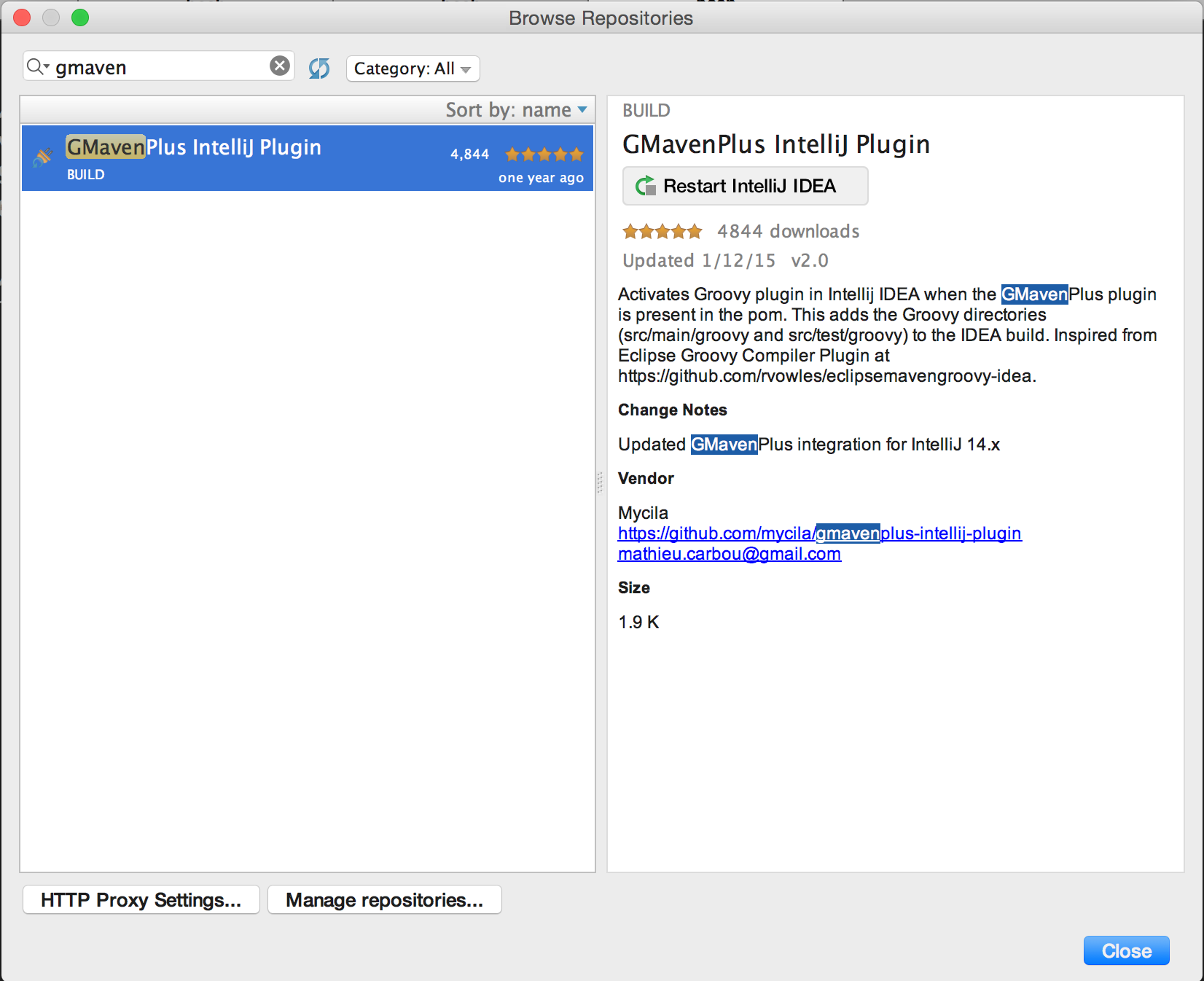1204x981 pixels.
Task: Click Manage repositories button
Action: coord(385,900)
